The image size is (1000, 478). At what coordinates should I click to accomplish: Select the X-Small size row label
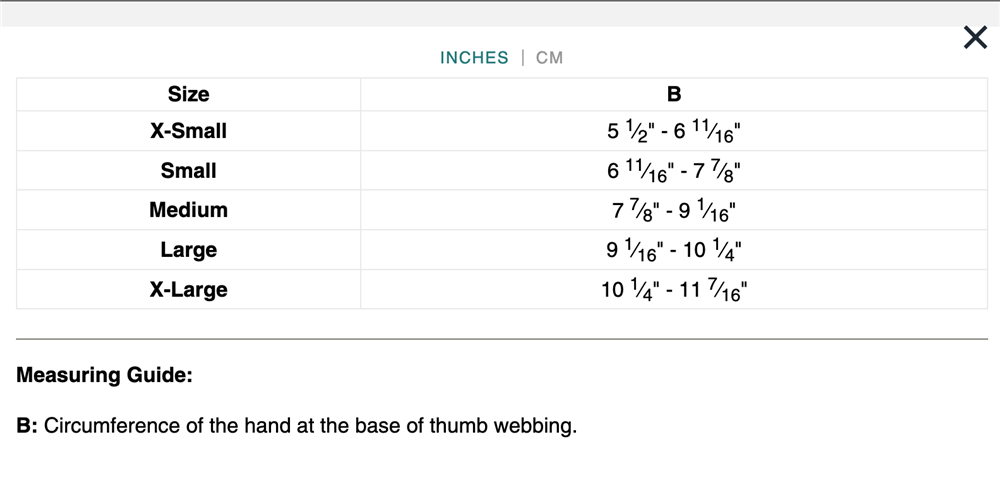[x=188, y=131]
